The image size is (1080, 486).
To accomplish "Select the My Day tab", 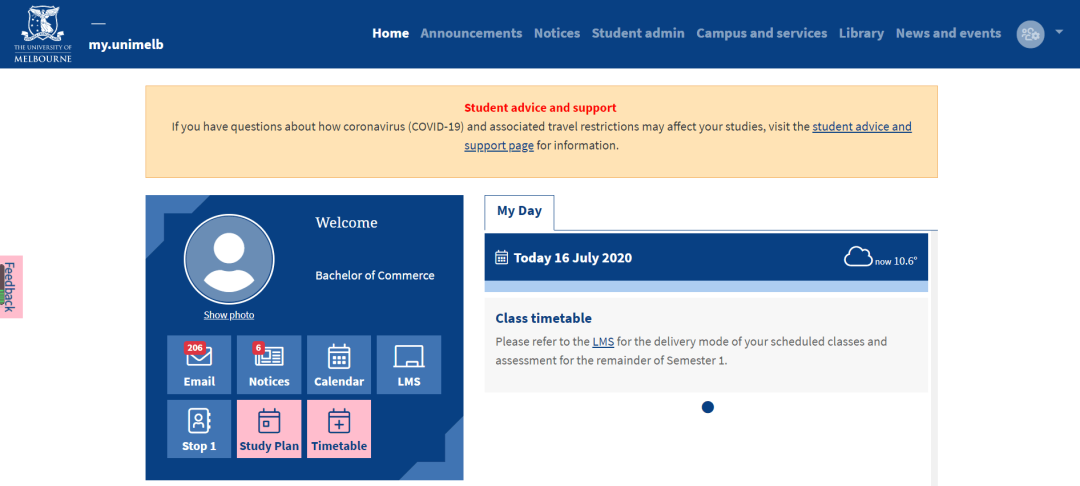I will click(x=519, y=212).
